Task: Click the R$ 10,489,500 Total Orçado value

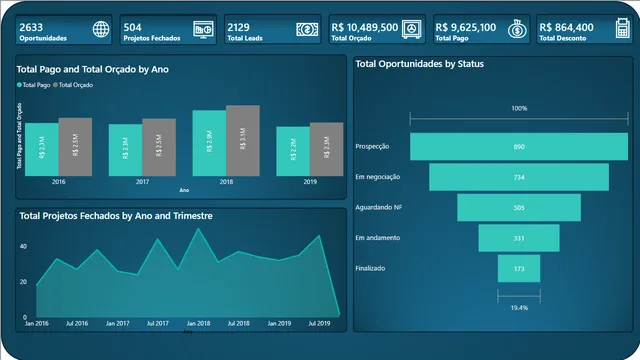Action: tap(364, 27)
